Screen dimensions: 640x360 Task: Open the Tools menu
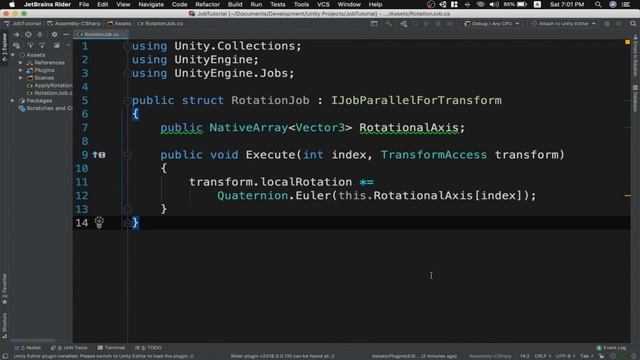tap(301, 4)
